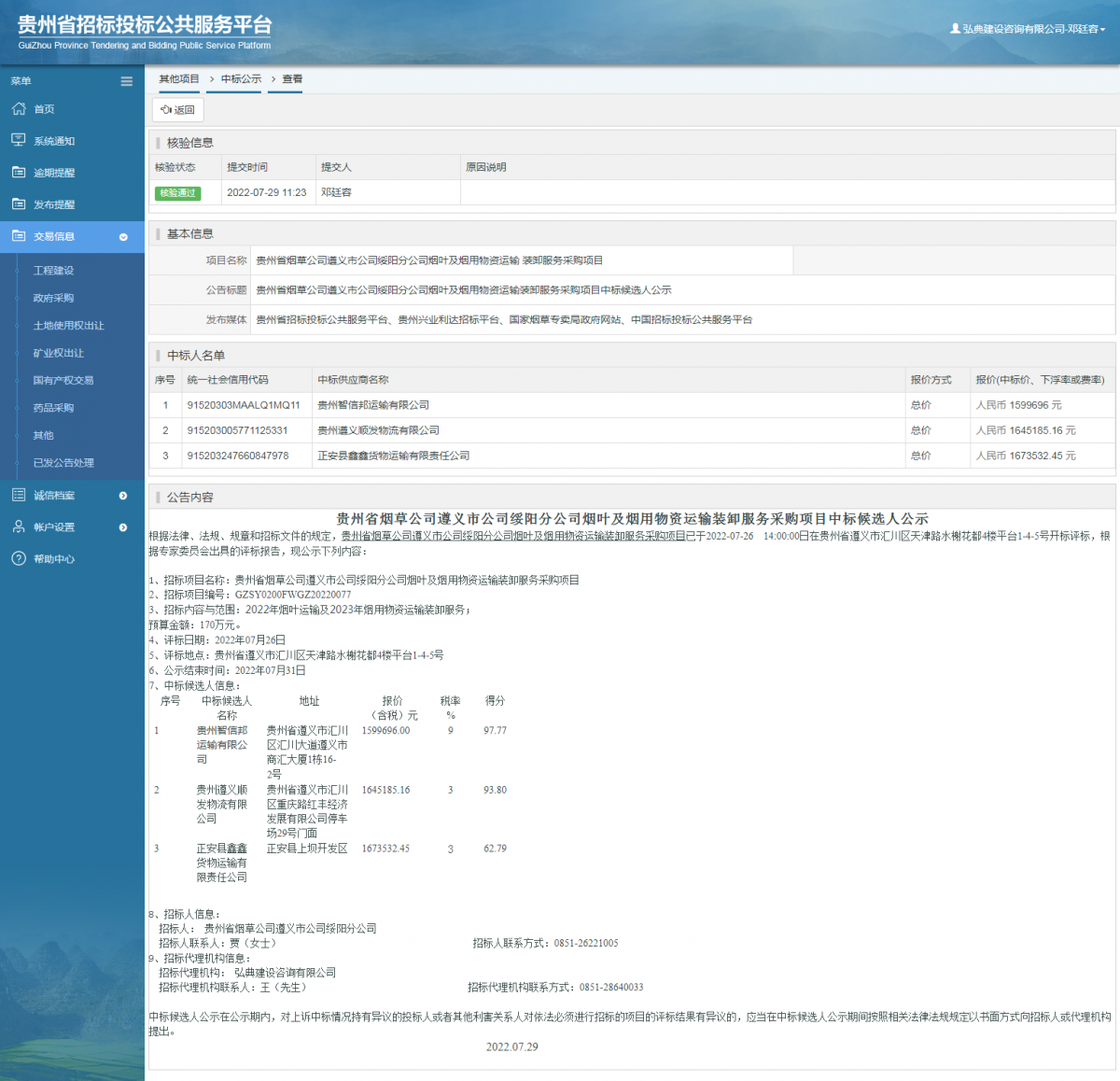Select 国有产权交易 submenu item
Viewport: 1120px width, 1081px height.
[x=63, y=380]
